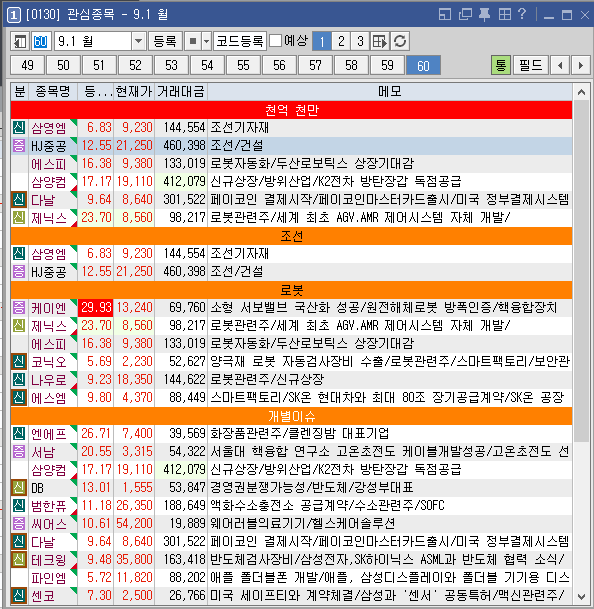594x609 pixels.
Task: Click the 필드 button
Action: (531, 65)
